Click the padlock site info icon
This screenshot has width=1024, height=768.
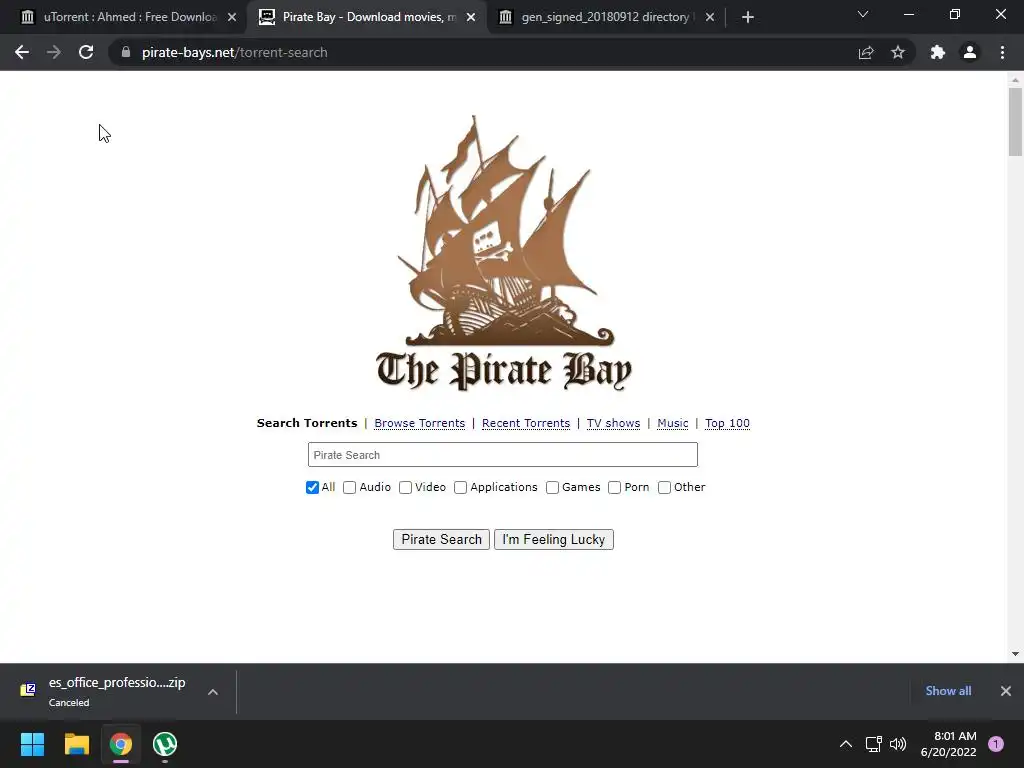click(x=126, y=52)
